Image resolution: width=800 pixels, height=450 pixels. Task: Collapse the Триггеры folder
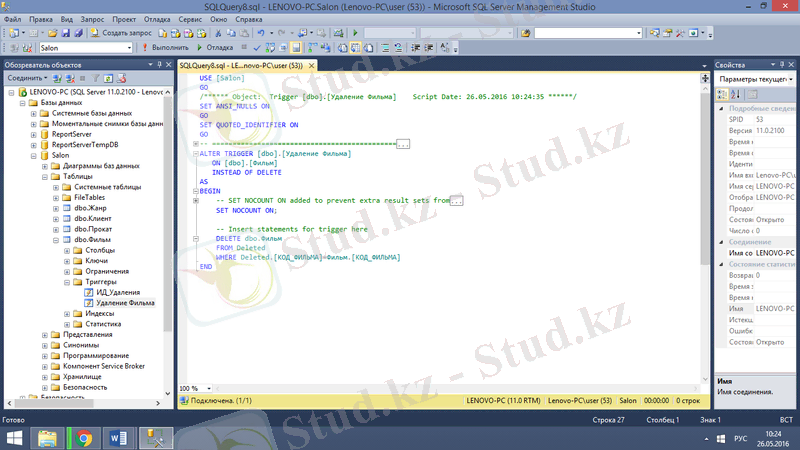pyautogui.click(x=67, y=282)
